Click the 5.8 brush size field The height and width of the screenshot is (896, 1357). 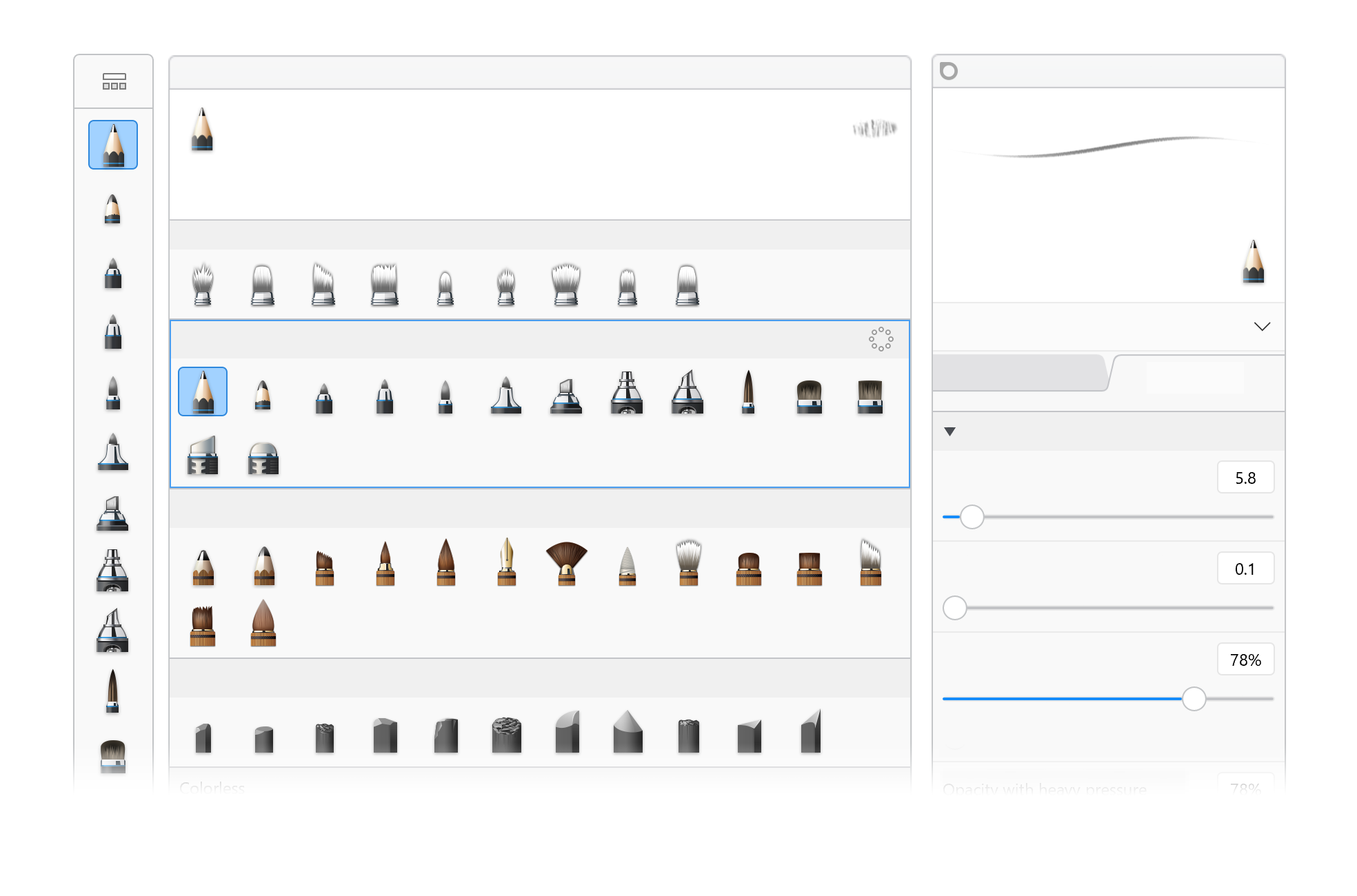coord(1245,478)
